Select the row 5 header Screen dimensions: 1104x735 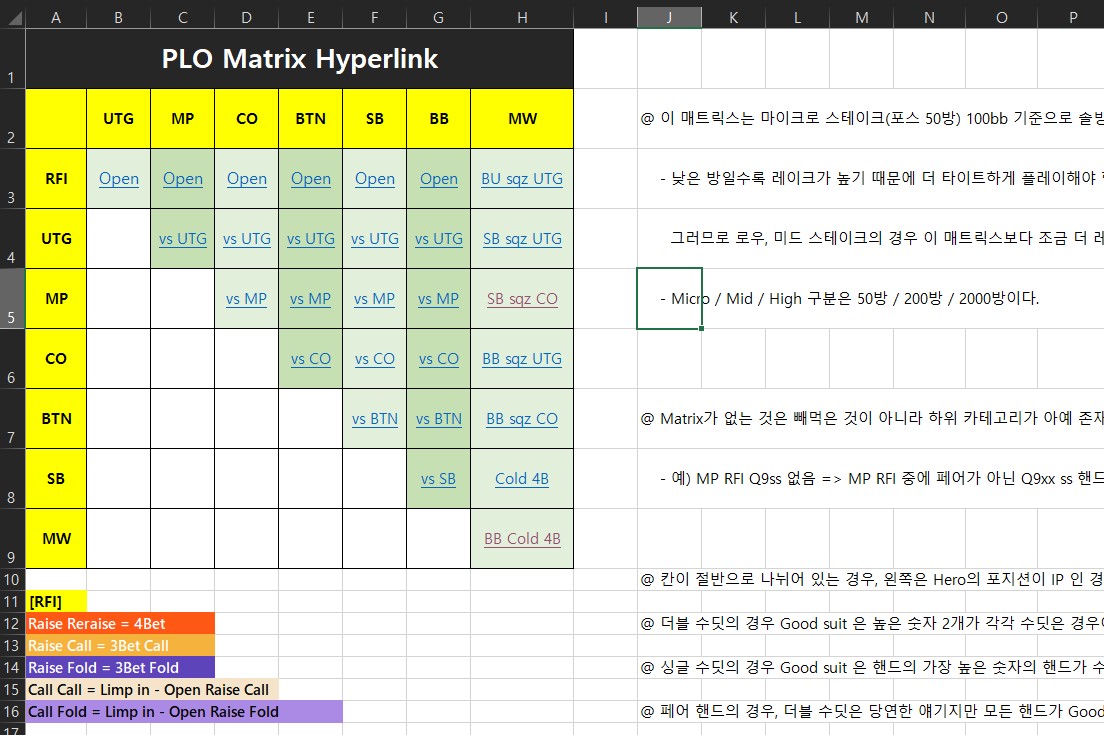tap(11, 298)
